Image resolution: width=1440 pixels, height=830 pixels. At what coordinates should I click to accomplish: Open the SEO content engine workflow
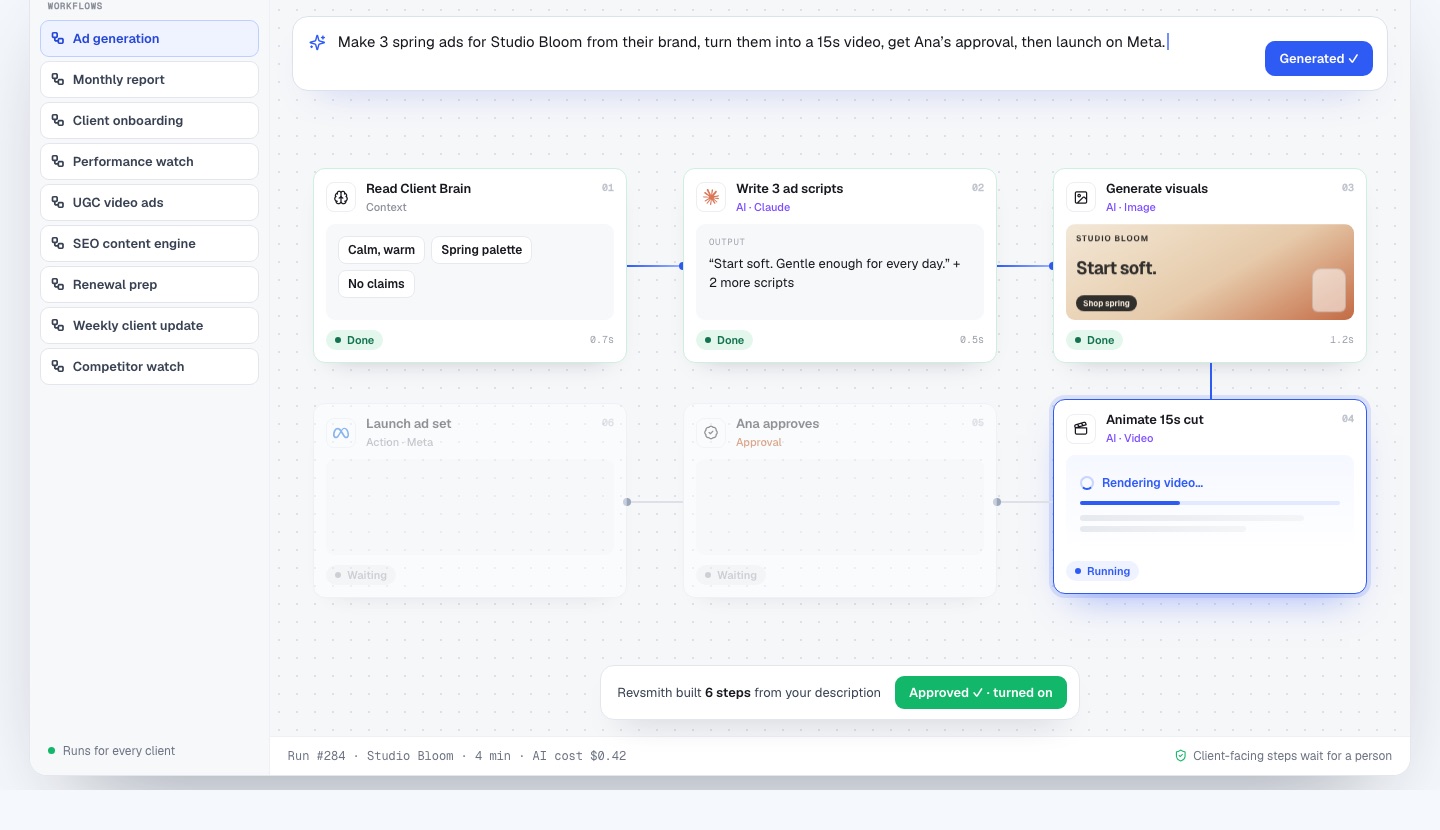[149, 243]
